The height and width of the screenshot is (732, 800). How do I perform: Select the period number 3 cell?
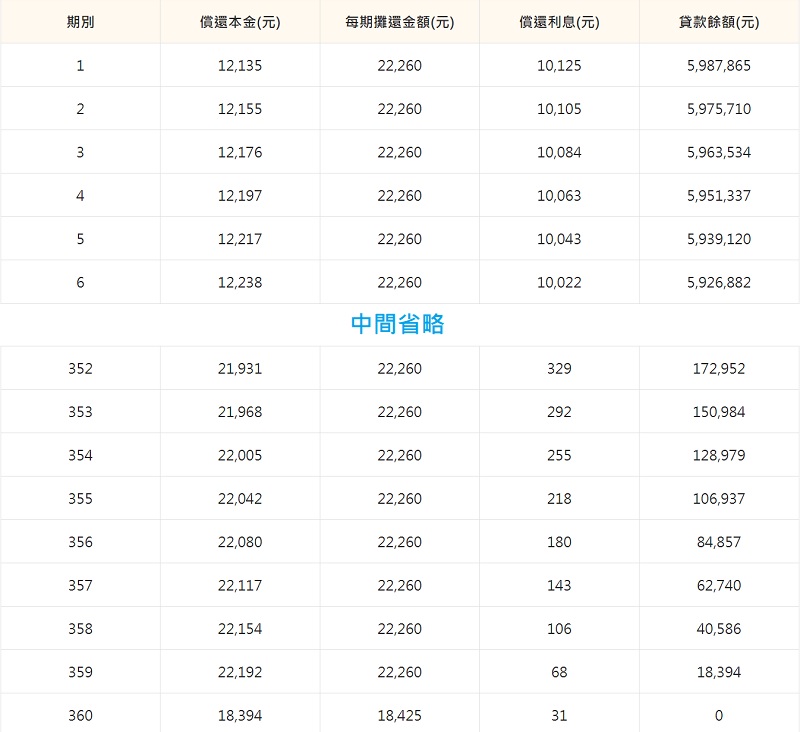tap(80, 153)
